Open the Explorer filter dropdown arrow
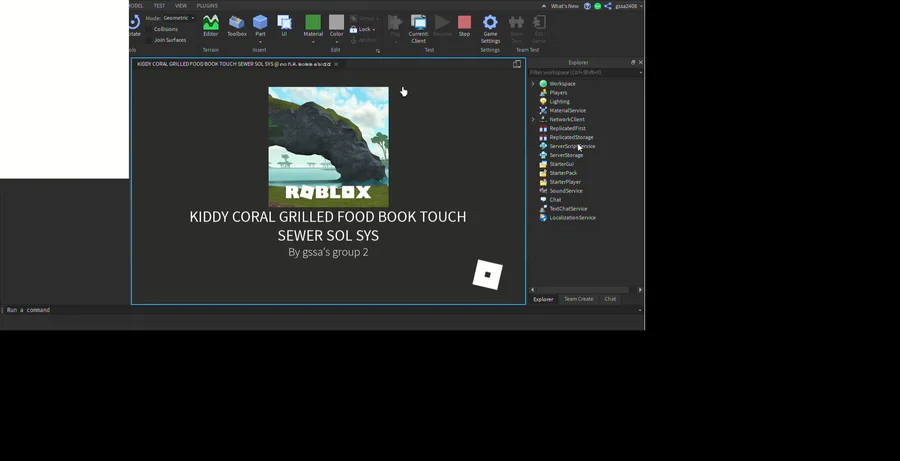The image size is (900, 461). point(641,72)
